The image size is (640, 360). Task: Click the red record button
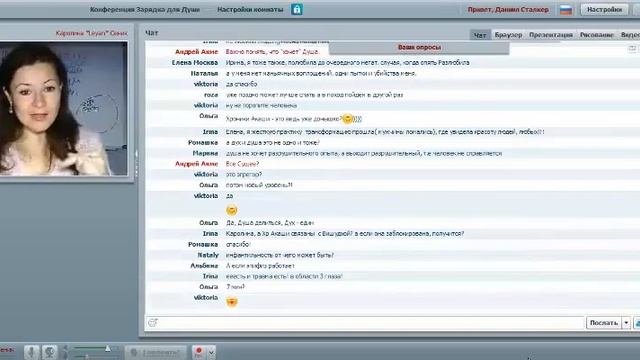(199, 352)
